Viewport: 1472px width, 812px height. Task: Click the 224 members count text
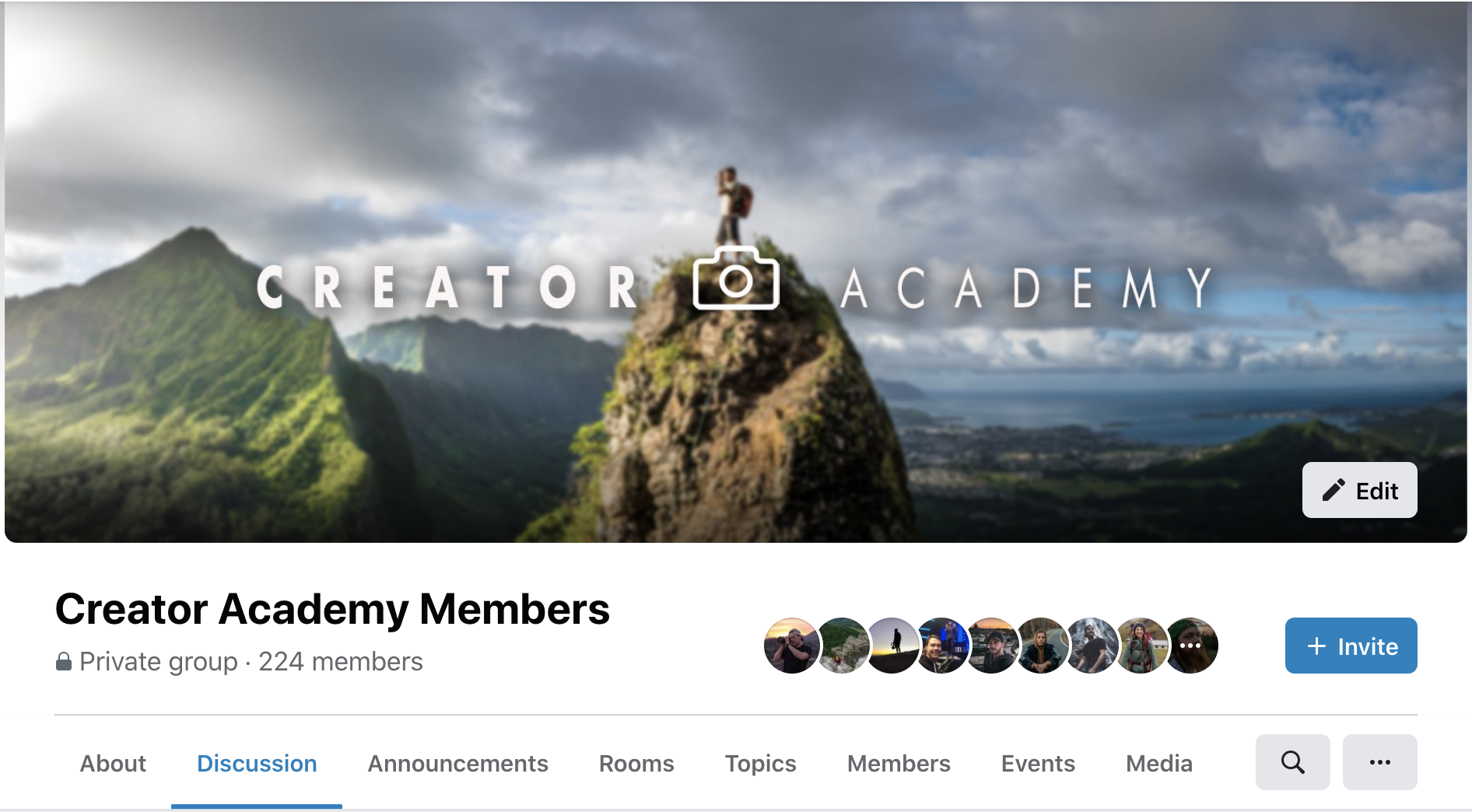coord(340,661)
